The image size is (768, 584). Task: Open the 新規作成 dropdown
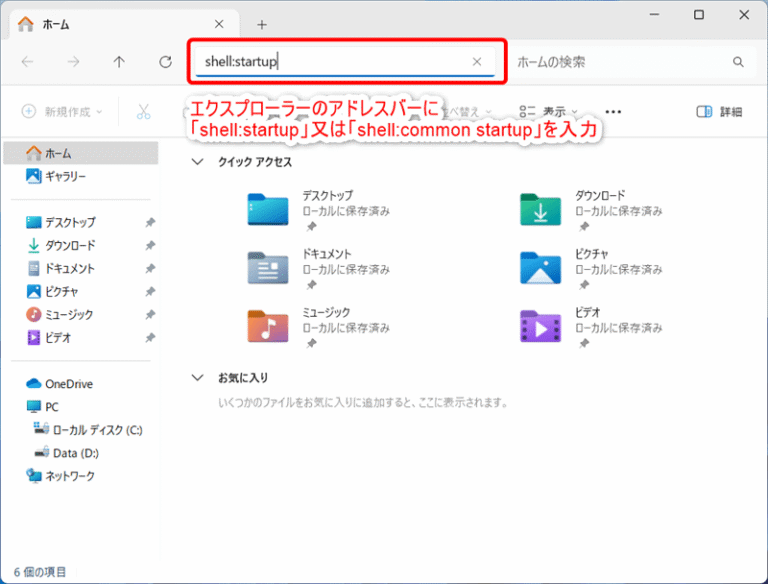(62, 112)
